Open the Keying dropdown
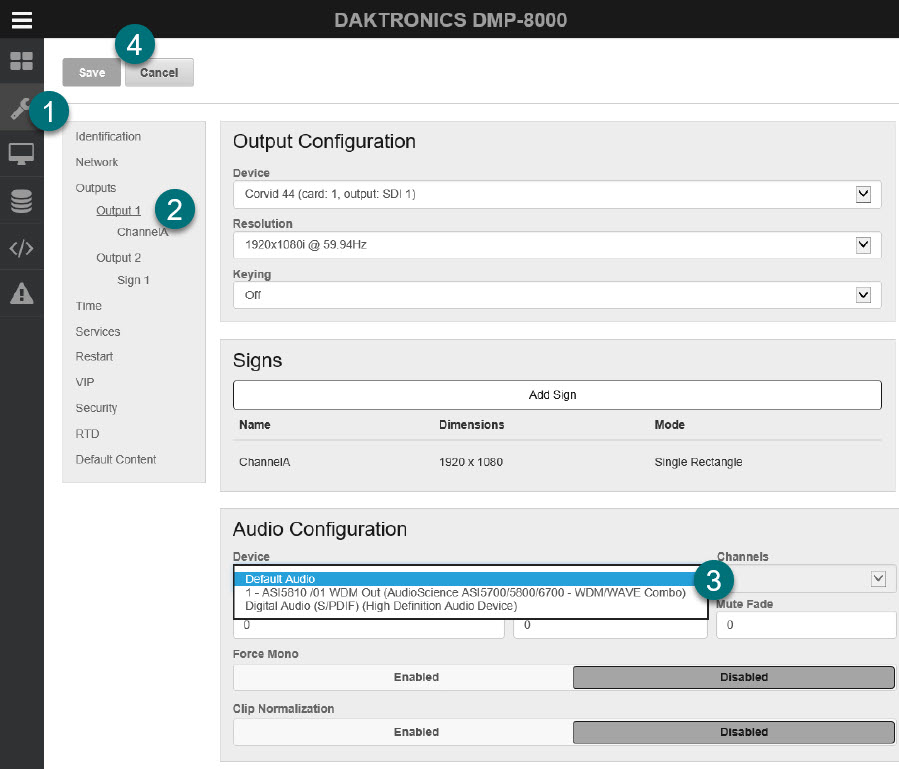899x769 pixels. coord(862,295)
